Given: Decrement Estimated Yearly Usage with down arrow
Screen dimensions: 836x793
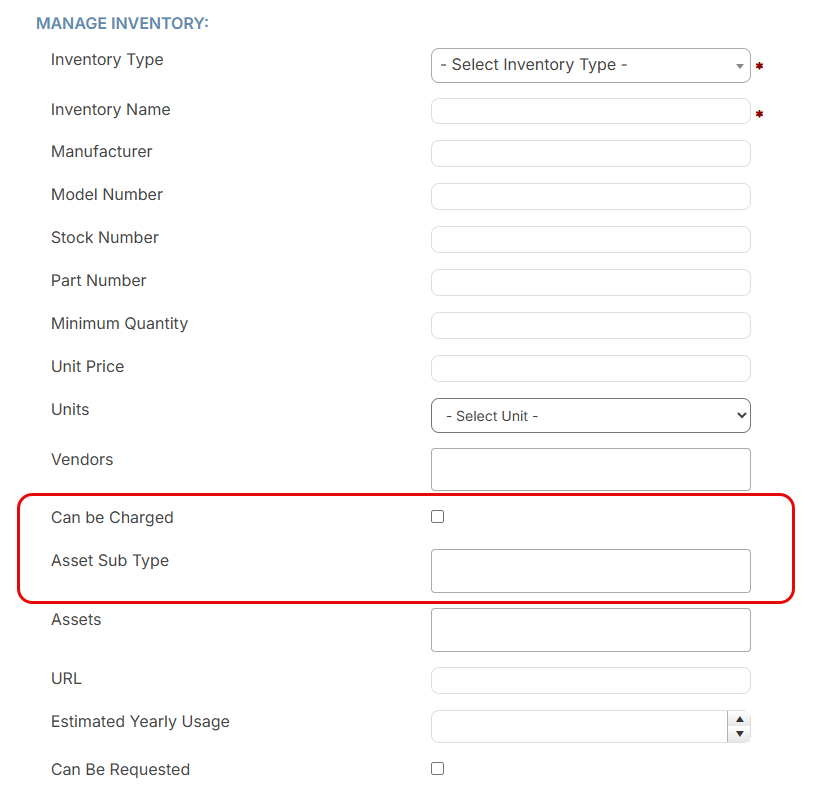Looking at the screenshot, I should 739,733.
